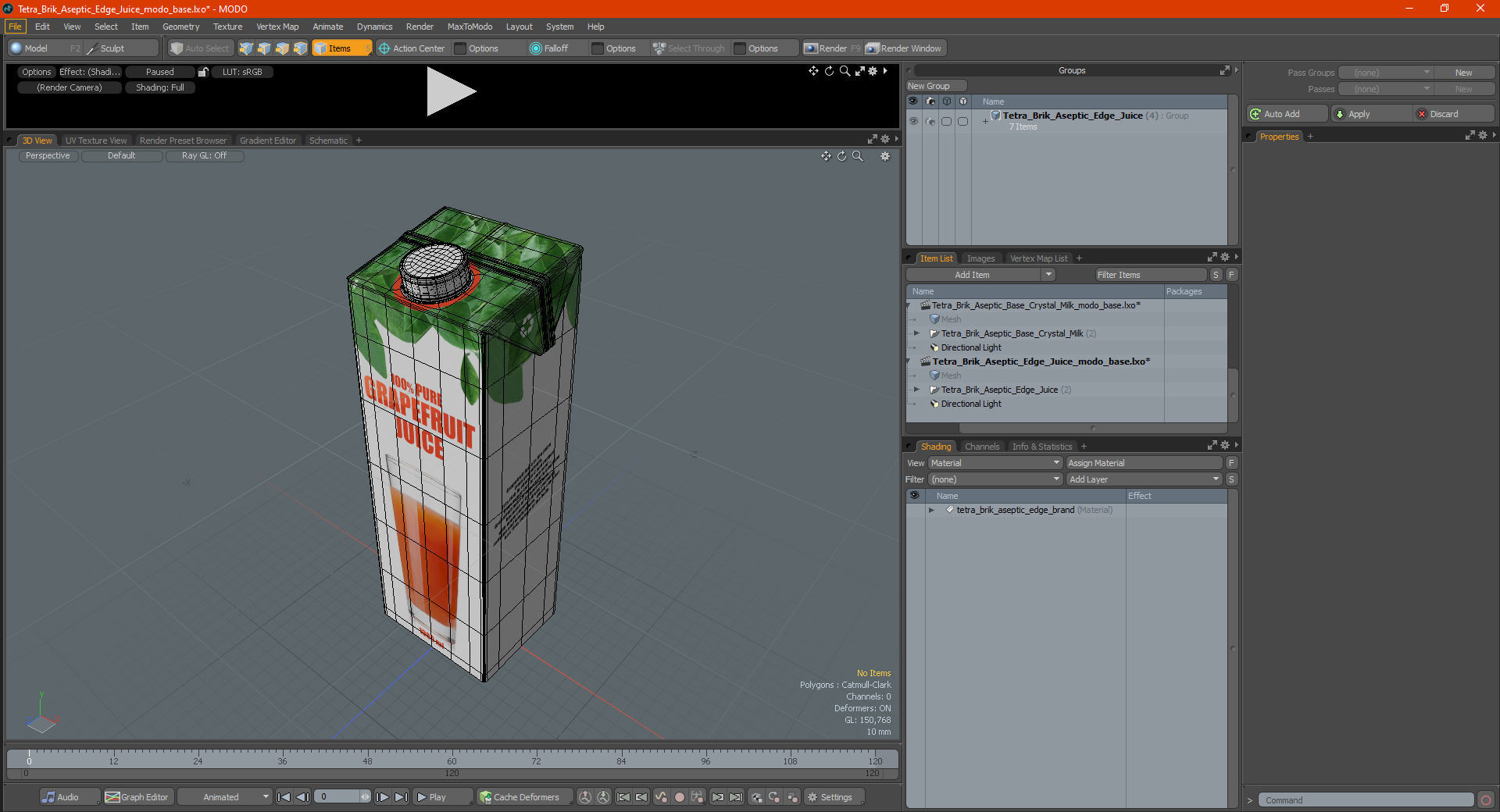Select Vertices selection mode icon
Screen dimensions: 1500x812
(246, 48)
